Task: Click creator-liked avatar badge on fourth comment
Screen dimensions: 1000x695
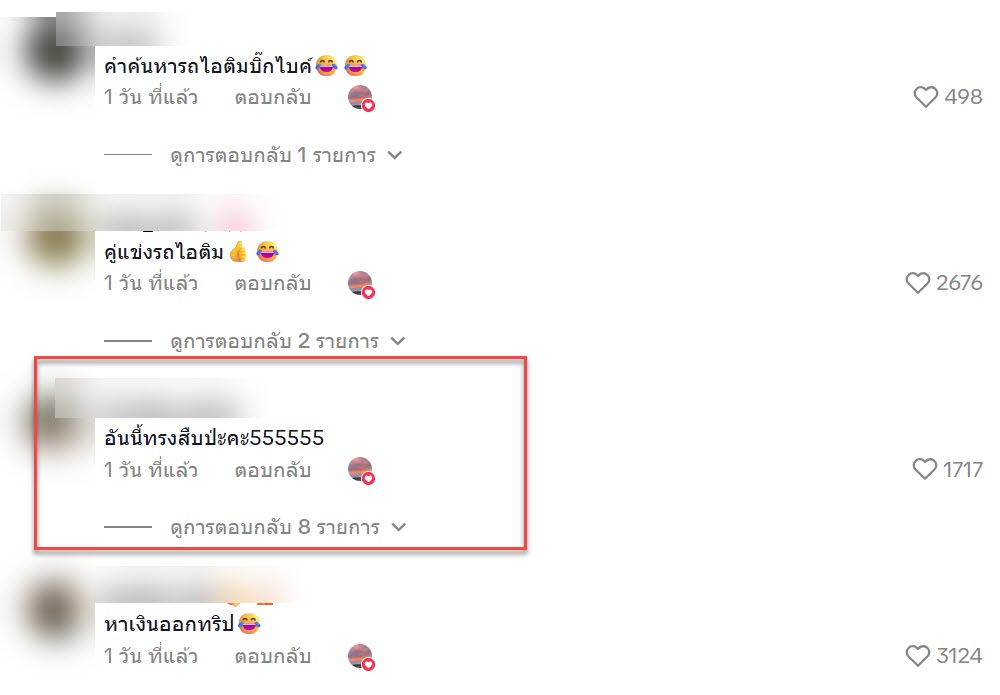Action: pos(361,656)
